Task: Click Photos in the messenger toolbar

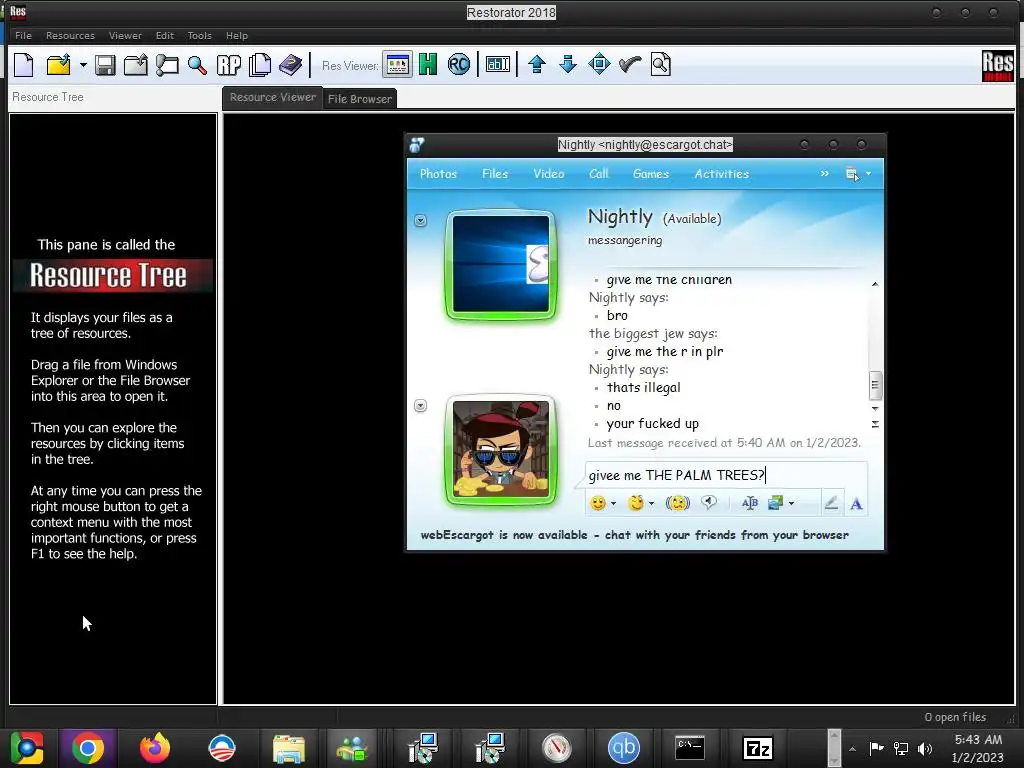Action: pos(438,174)
